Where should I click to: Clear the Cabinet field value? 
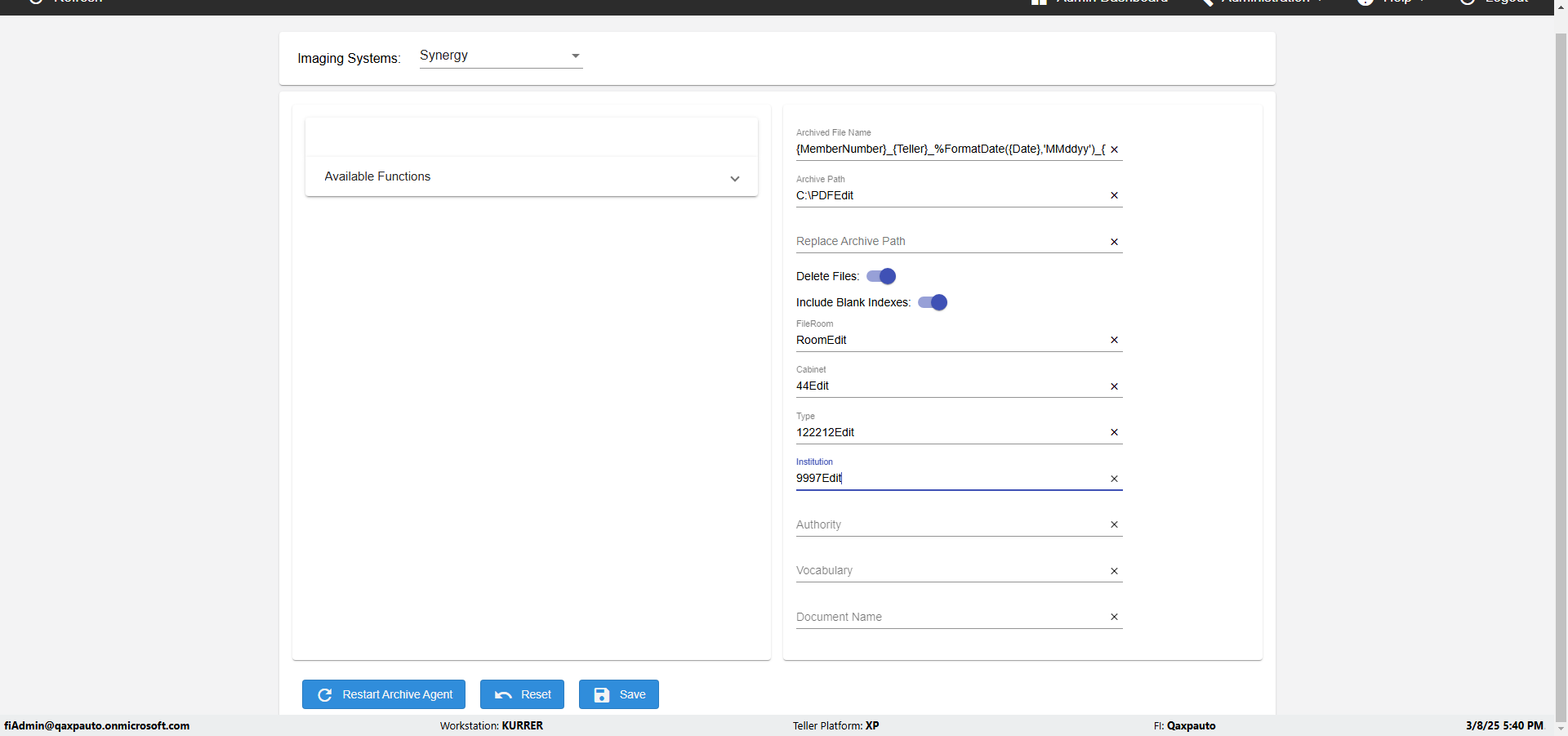[x=1114, y=386]
